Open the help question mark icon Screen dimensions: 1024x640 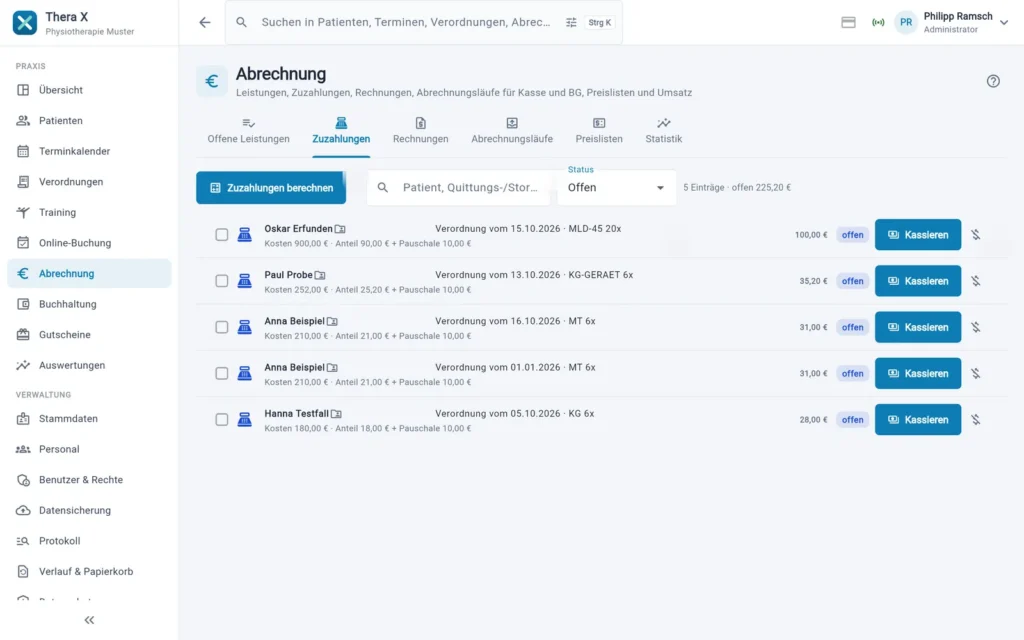pyautogui.click(x=993, y=81)
